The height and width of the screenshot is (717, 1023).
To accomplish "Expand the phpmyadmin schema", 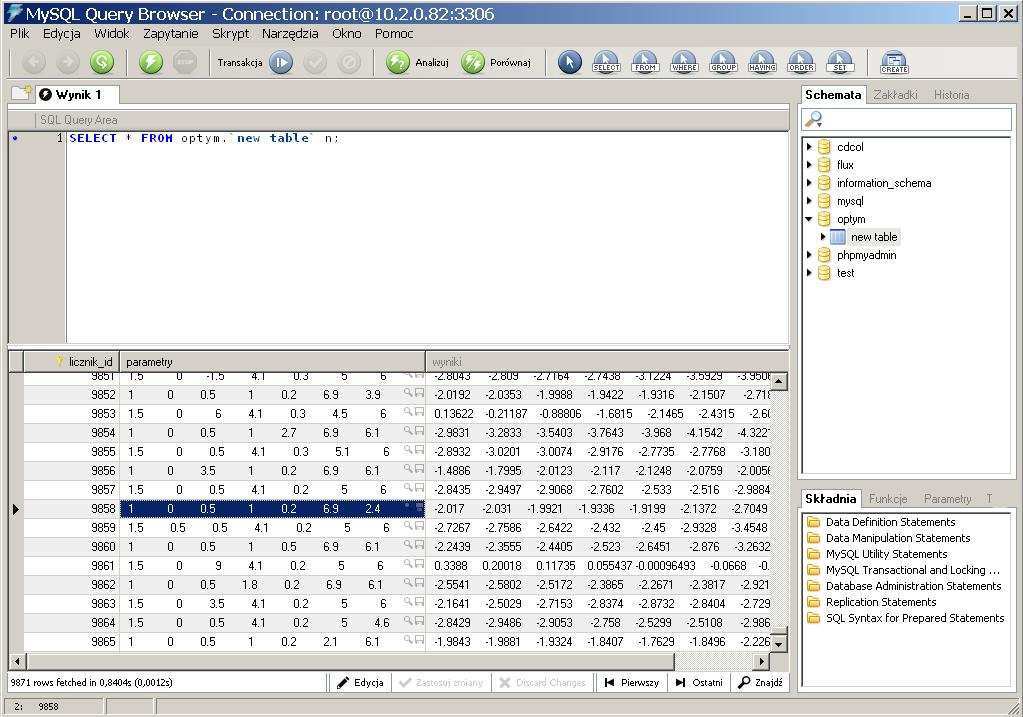I will pos(809,255).
